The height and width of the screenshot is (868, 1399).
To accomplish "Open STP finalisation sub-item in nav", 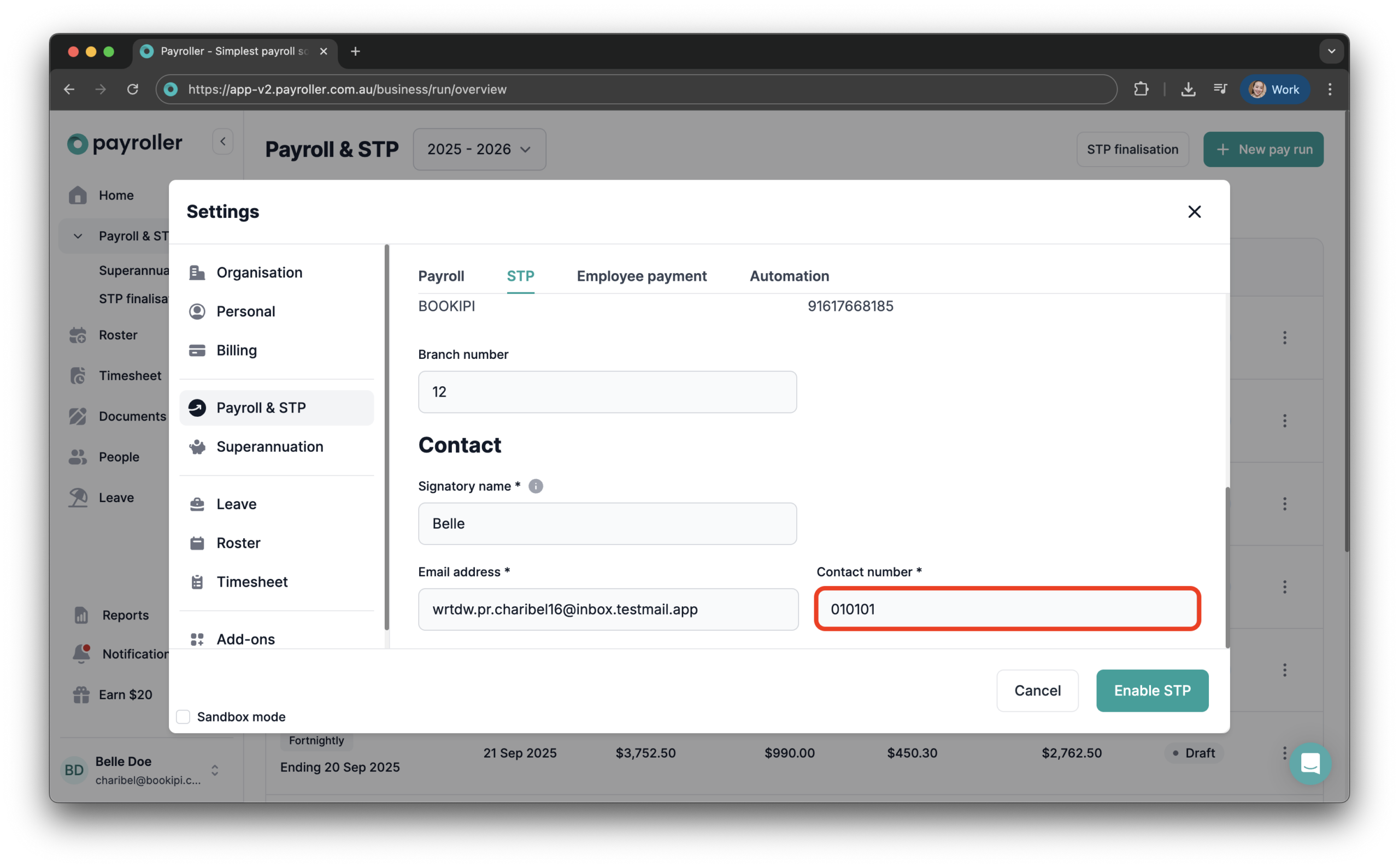I will pos(134,298).
